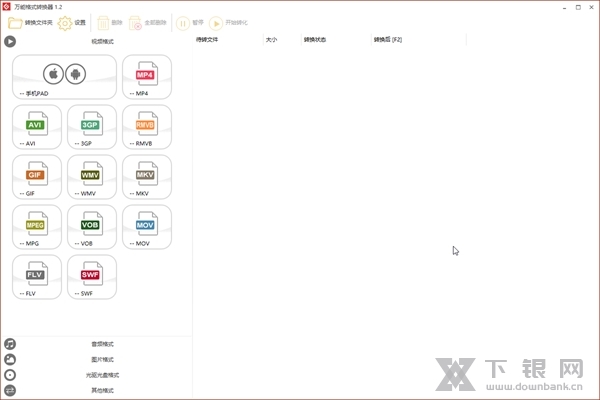Click the image format picture icon

10,359
